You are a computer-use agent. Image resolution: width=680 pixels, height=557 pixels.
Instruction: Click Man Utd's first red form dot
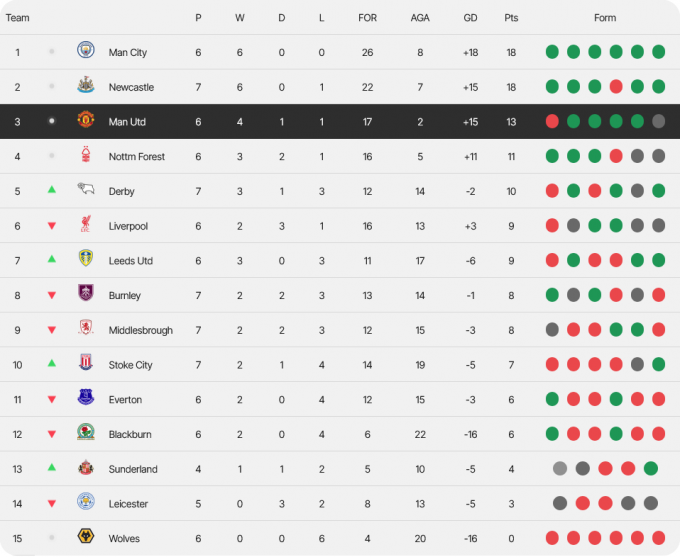[552, 121]
